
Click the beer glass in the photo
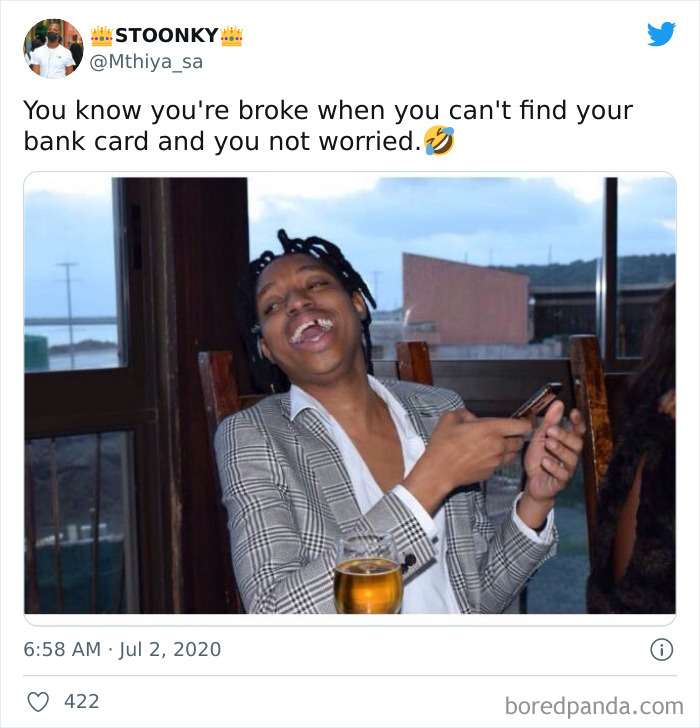[x=368, y=576]
